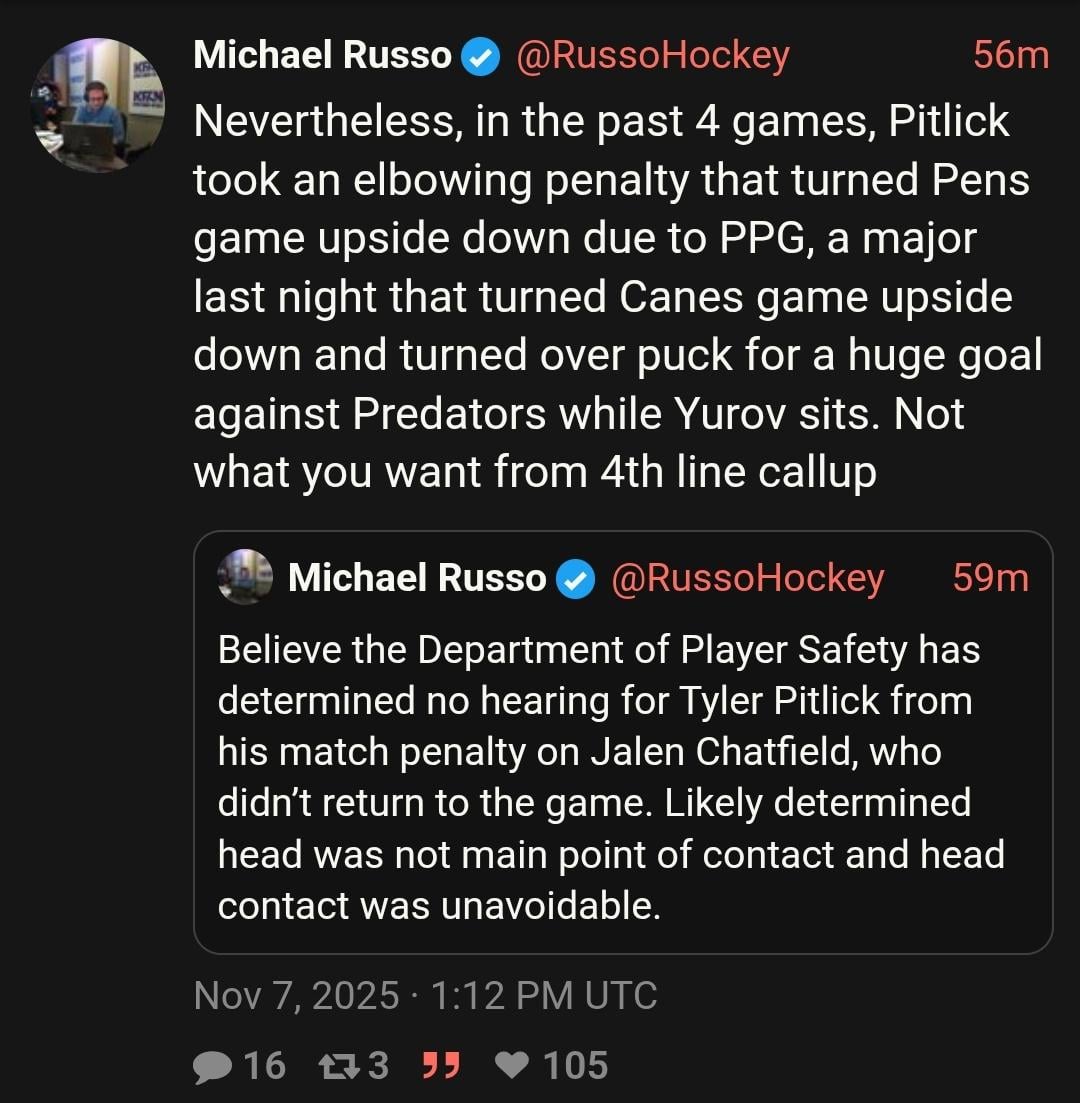Click the 56m timestamp
Image resolution: width=1080 pixels, height=1103 pixels.
coord(1011,56)
